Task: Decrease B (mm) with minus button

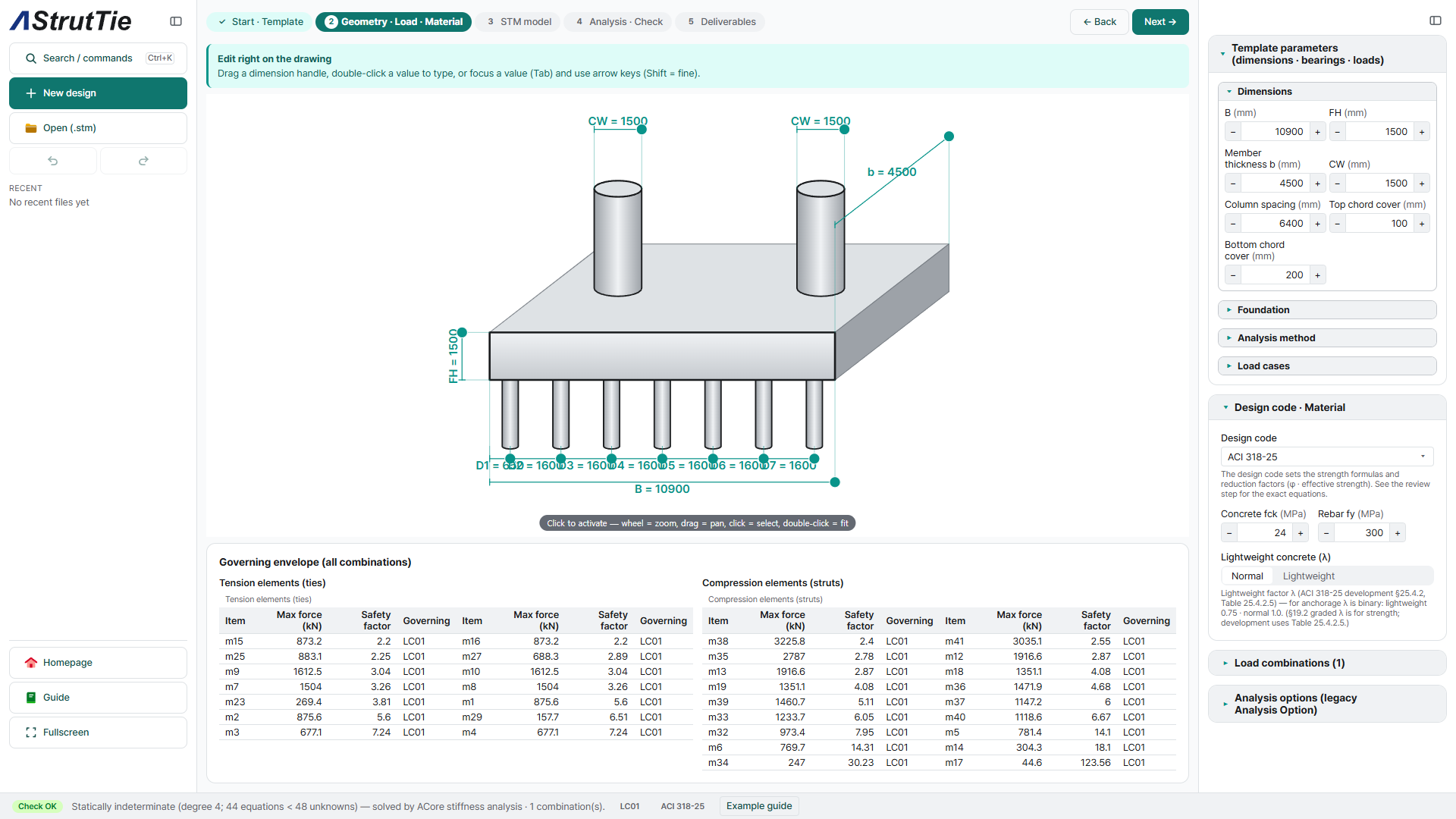Action: tap(1233, 132)
